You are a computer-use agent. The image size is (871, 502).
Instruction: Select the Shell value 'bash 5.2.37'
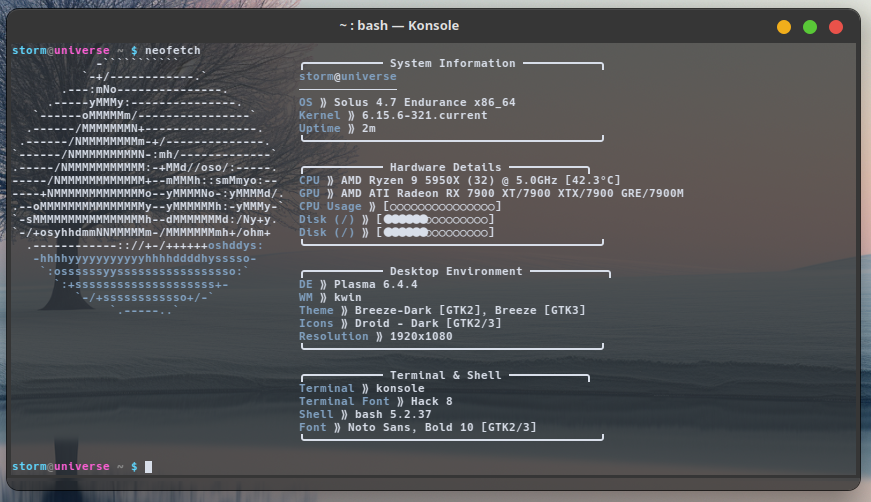click(393, 414)
